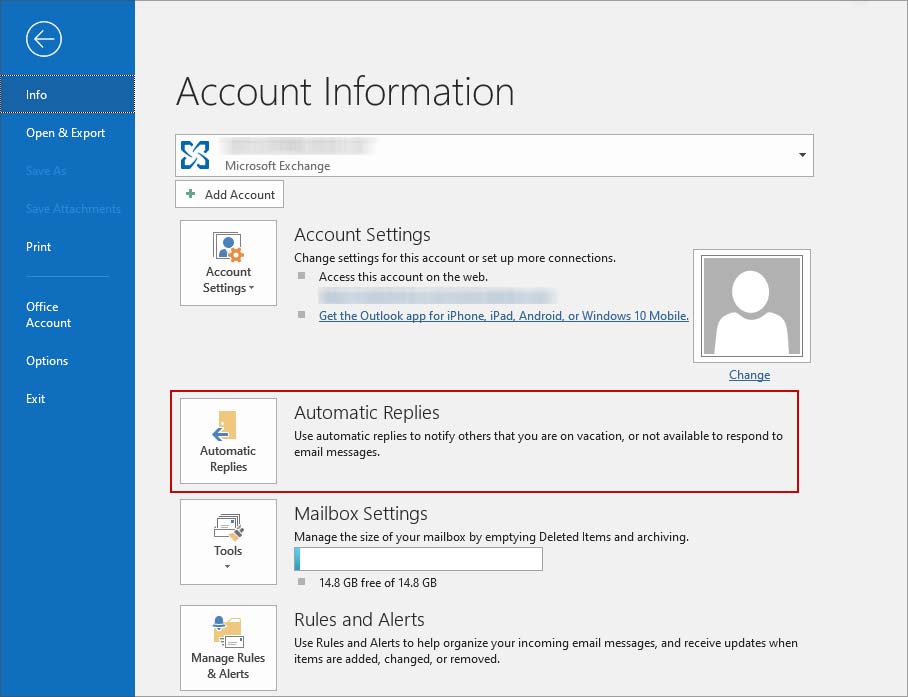
Task: Click the mailbox size progress bar
Action: click(x=418, y=559)
